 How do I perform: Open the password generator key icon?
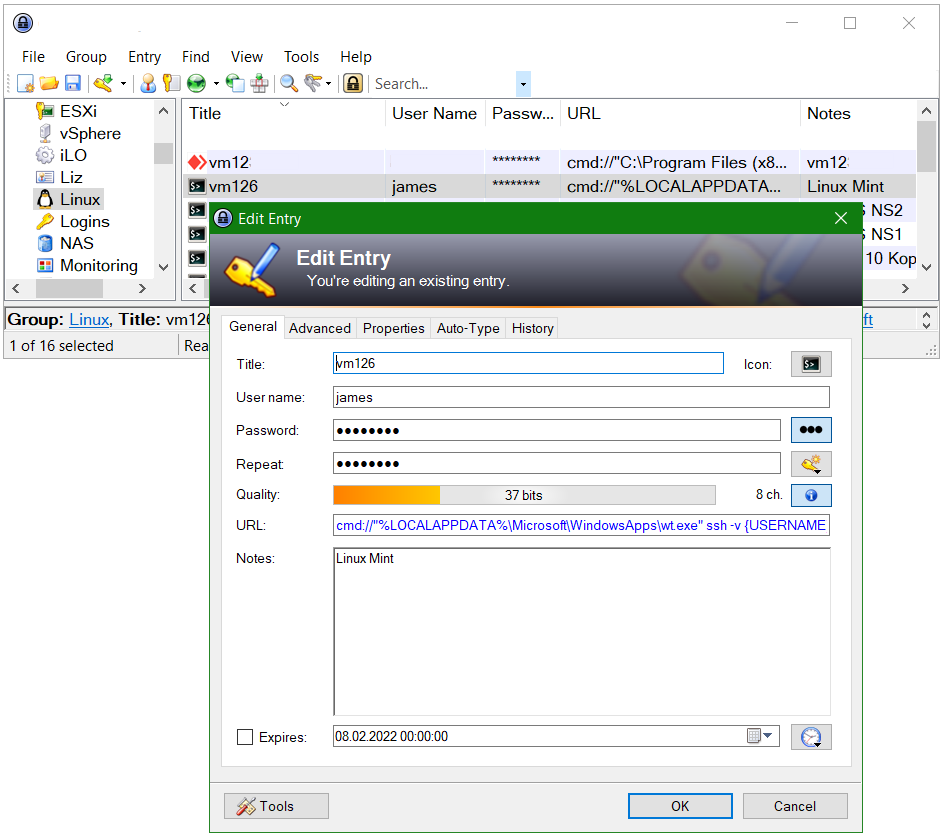pyautogui.click(x=811, y=463)
